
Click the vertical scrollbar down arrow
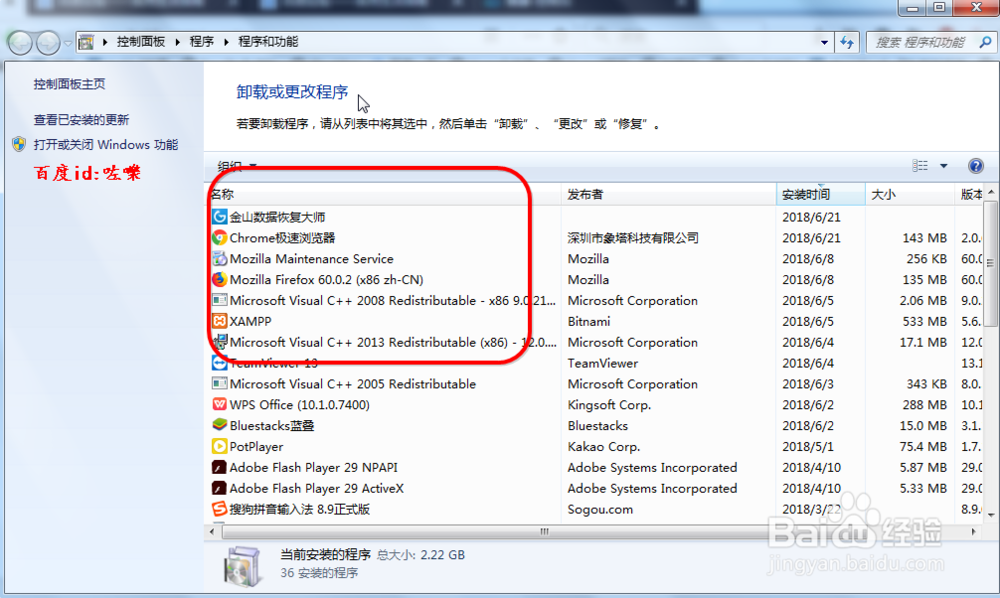[x=990, y=514]
